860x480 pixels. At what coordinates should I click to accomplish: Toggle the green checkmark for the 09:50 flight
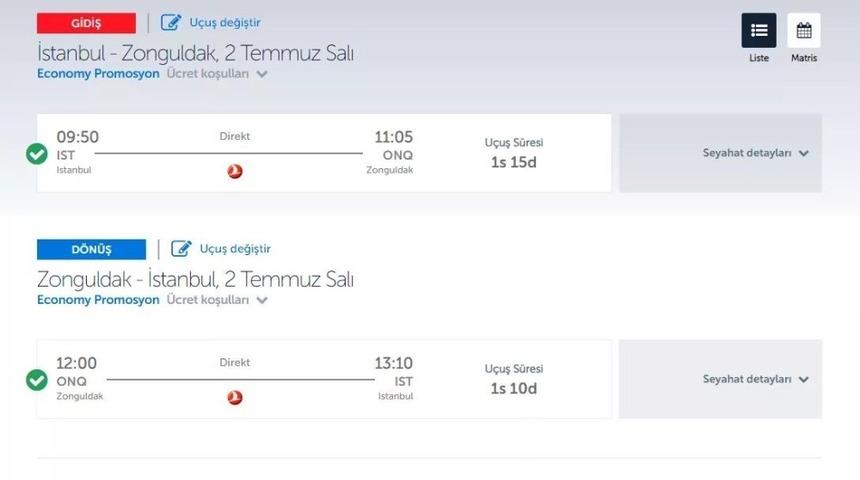(37, 153)
